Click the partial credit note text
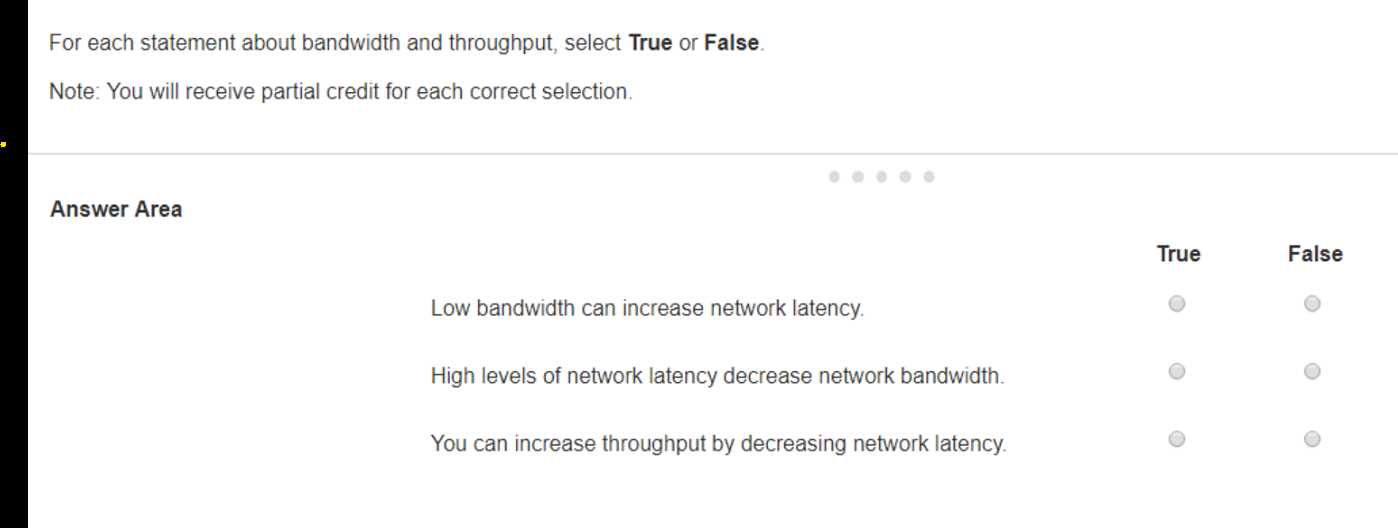The height and width of the screenshot is (528, 1398). pyautogui.click(x=341, y=91)
